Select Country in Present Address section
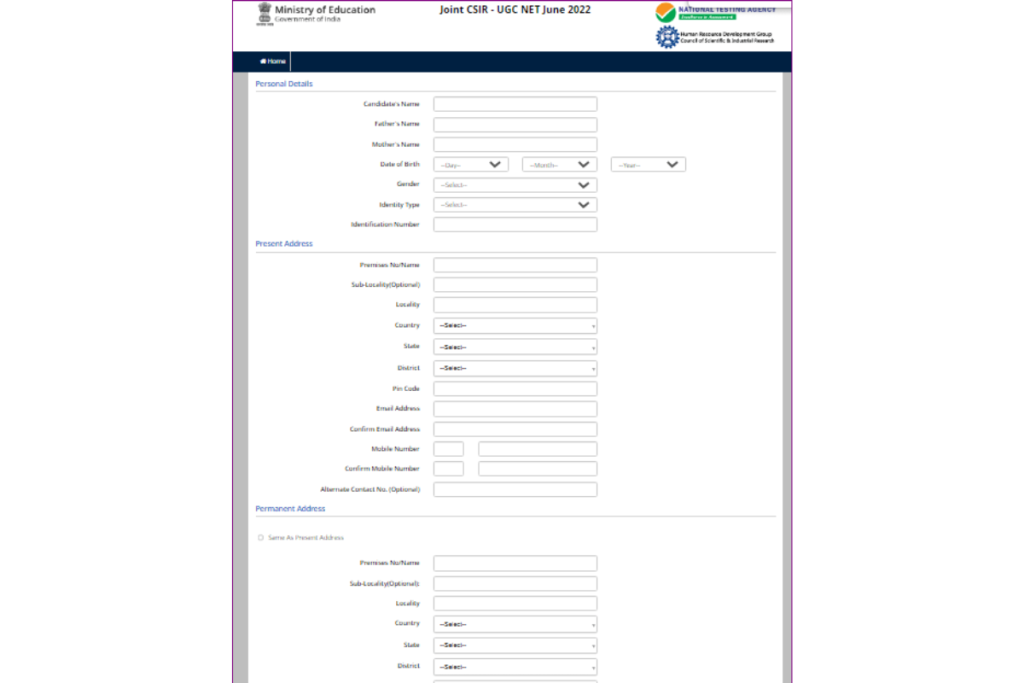Viewport: 1024px width, 683px height. pos(515,326)
